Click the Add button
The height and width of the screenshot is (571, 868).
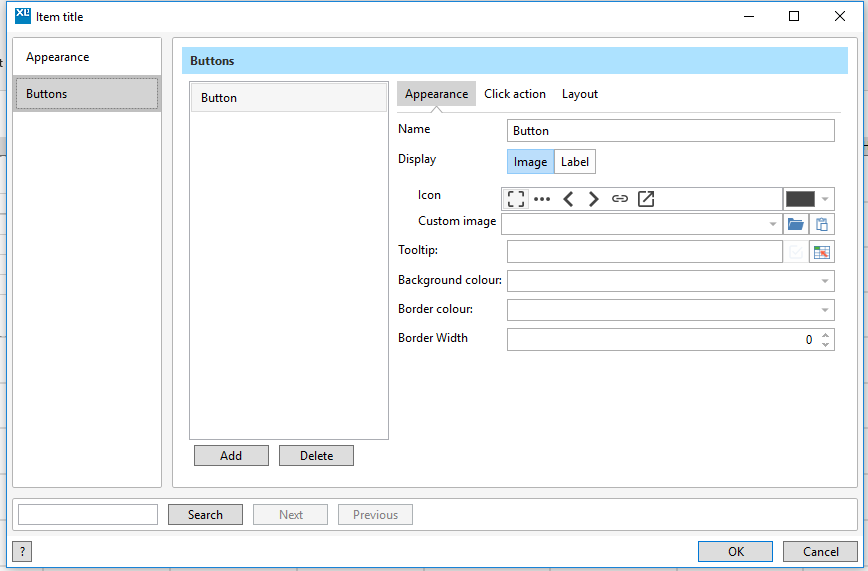tap(231, 455)
